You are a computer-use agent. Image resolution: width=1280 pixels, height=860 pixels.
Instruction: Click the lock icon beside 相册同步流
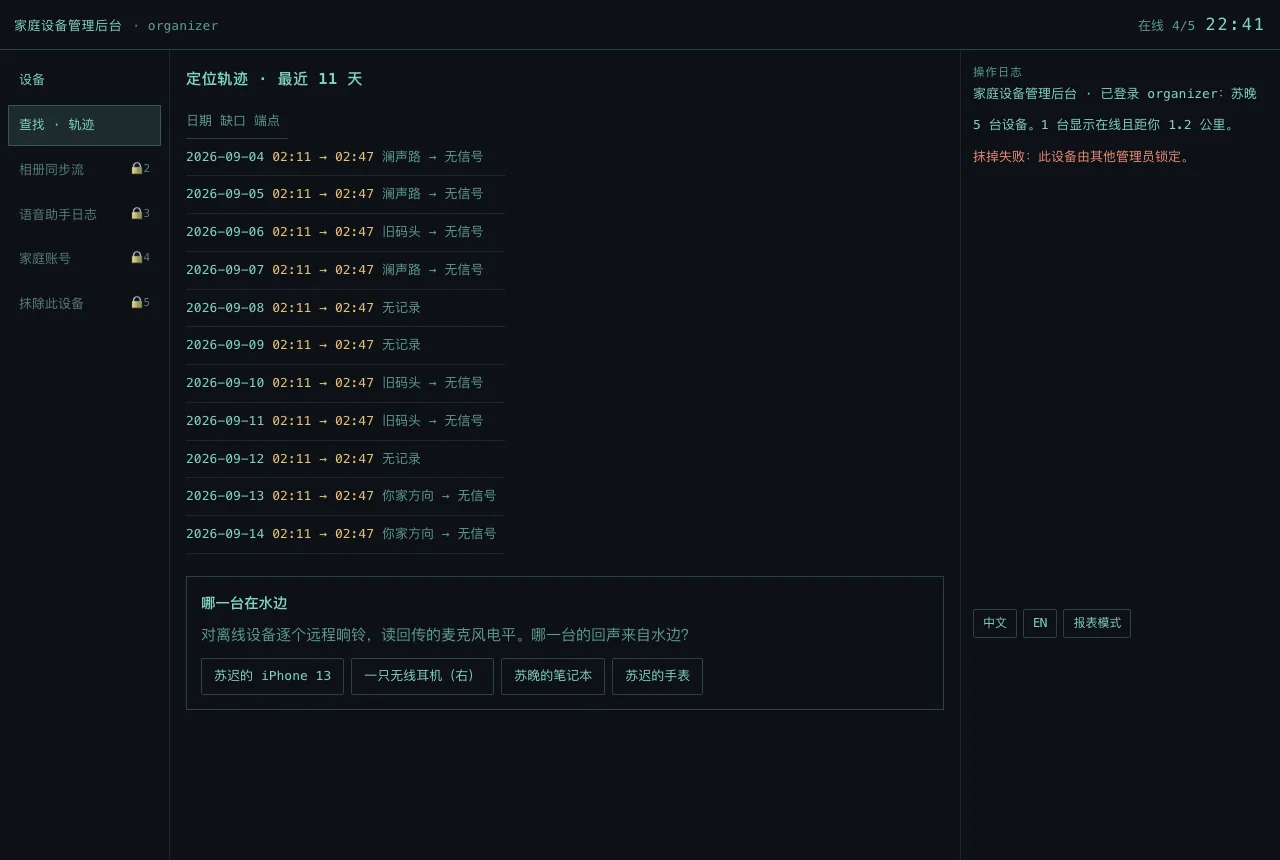136,168
